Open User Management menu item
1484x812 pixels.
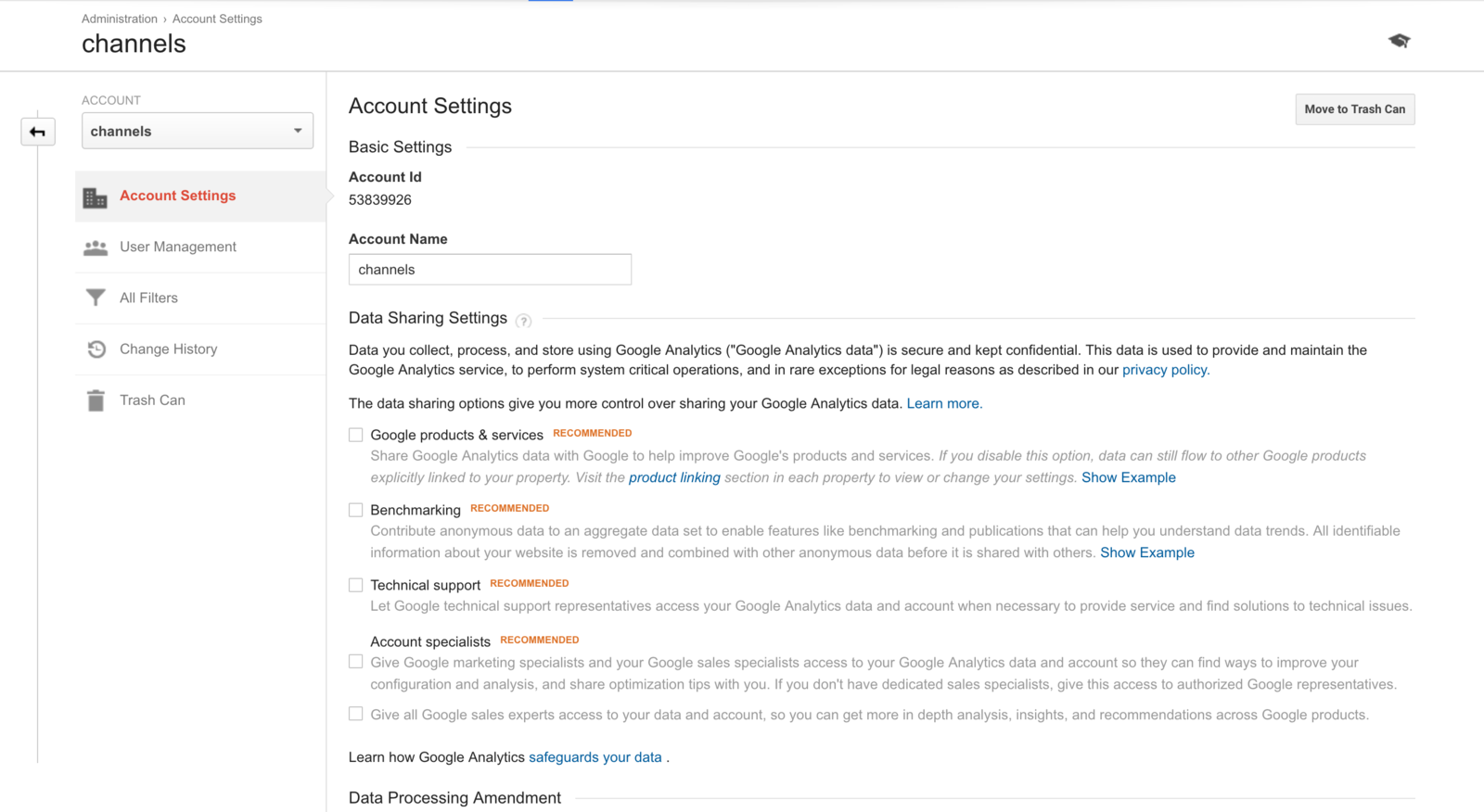[200, 247]
